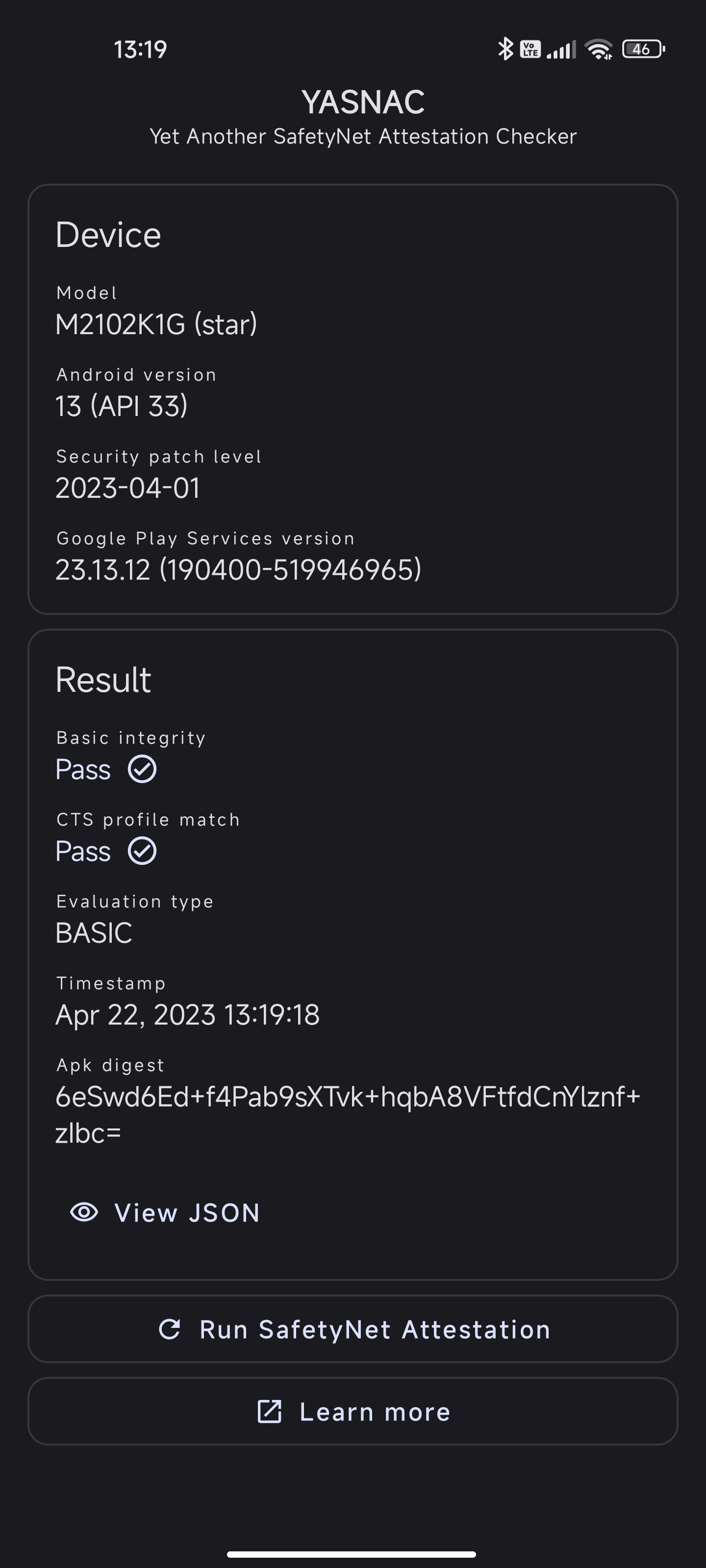
Task: Open the View JSON button
Action: pos(165,1213)
